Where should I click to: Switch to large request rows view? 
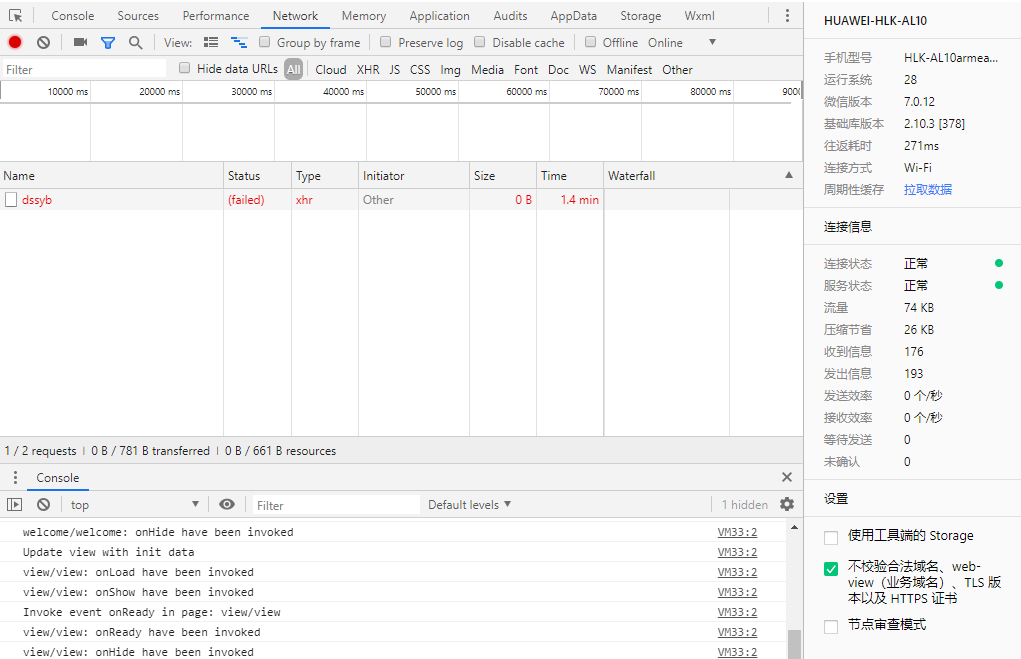click(x=211, y=42)
